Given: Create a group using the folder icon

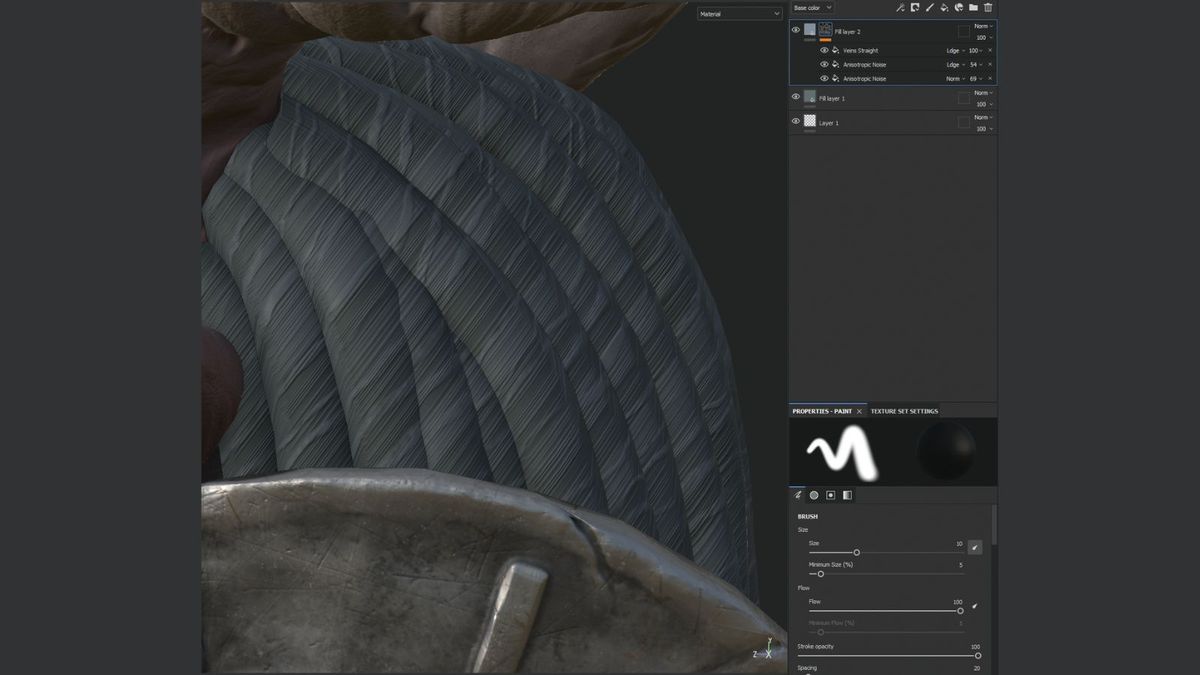Looking at the screenshot, I should click(972, 7).
